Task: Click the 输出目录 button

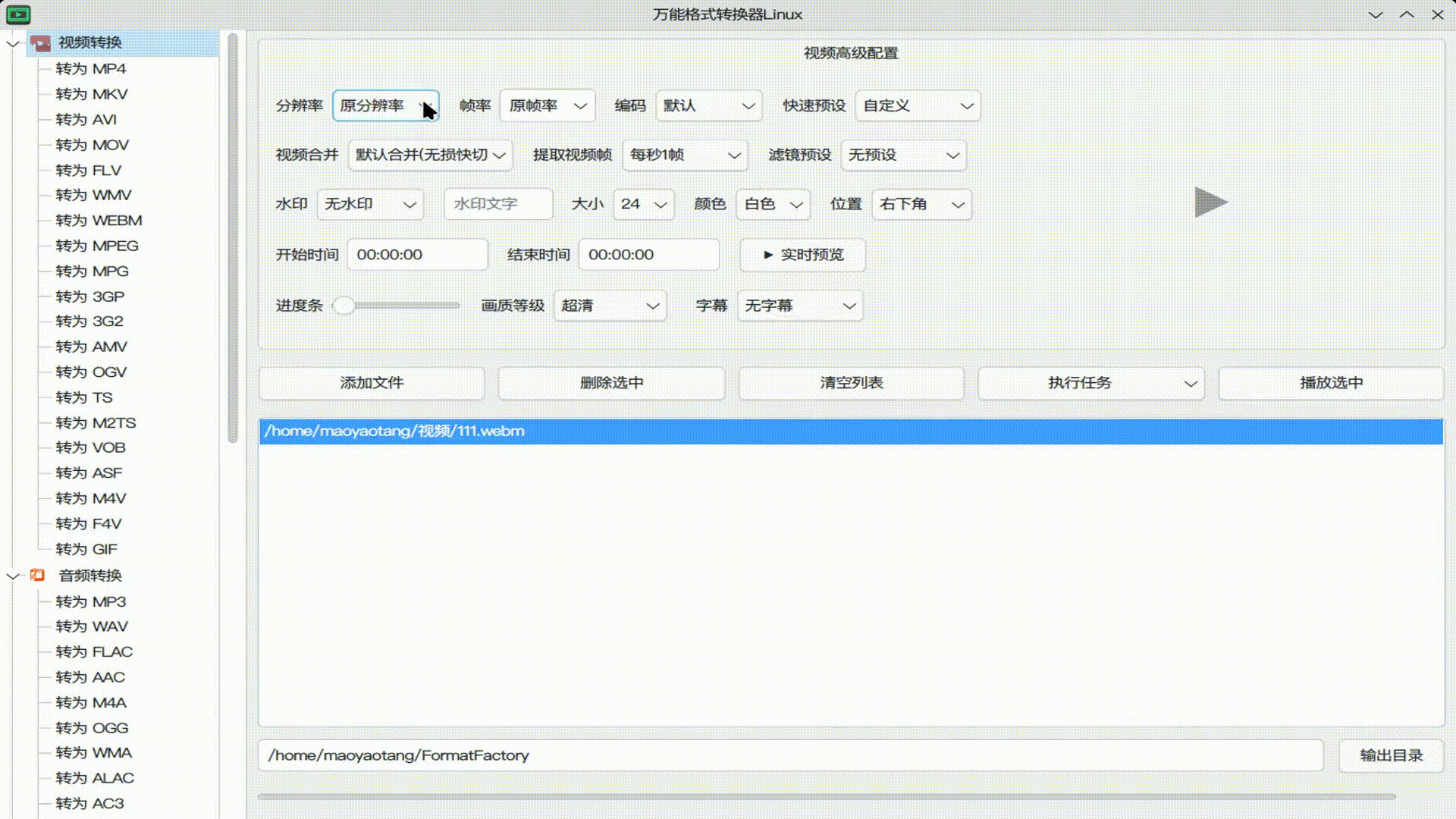Action: (x=1391, y=756)
